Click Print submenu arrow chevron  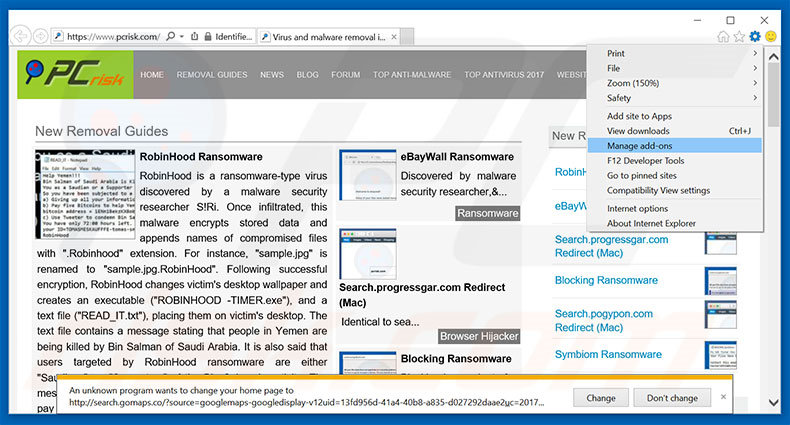tap(755, 53)
